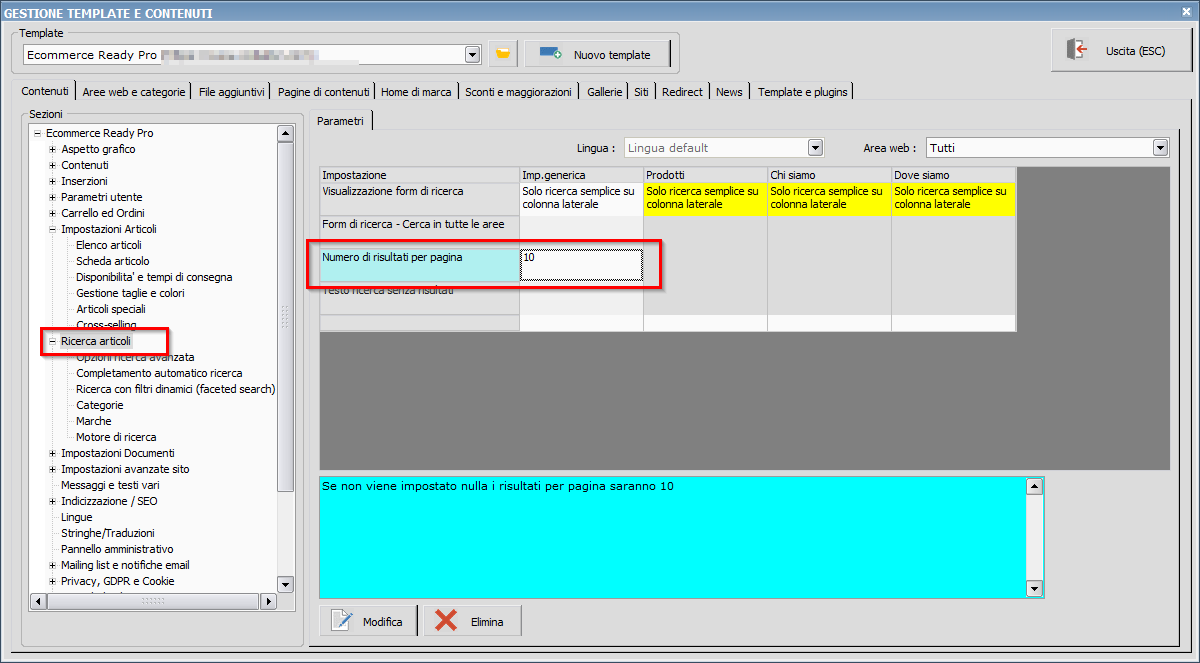Screen dimensions: 1200x663
Task: Expand the Aspetto grafico node
Action: [52, 149]
